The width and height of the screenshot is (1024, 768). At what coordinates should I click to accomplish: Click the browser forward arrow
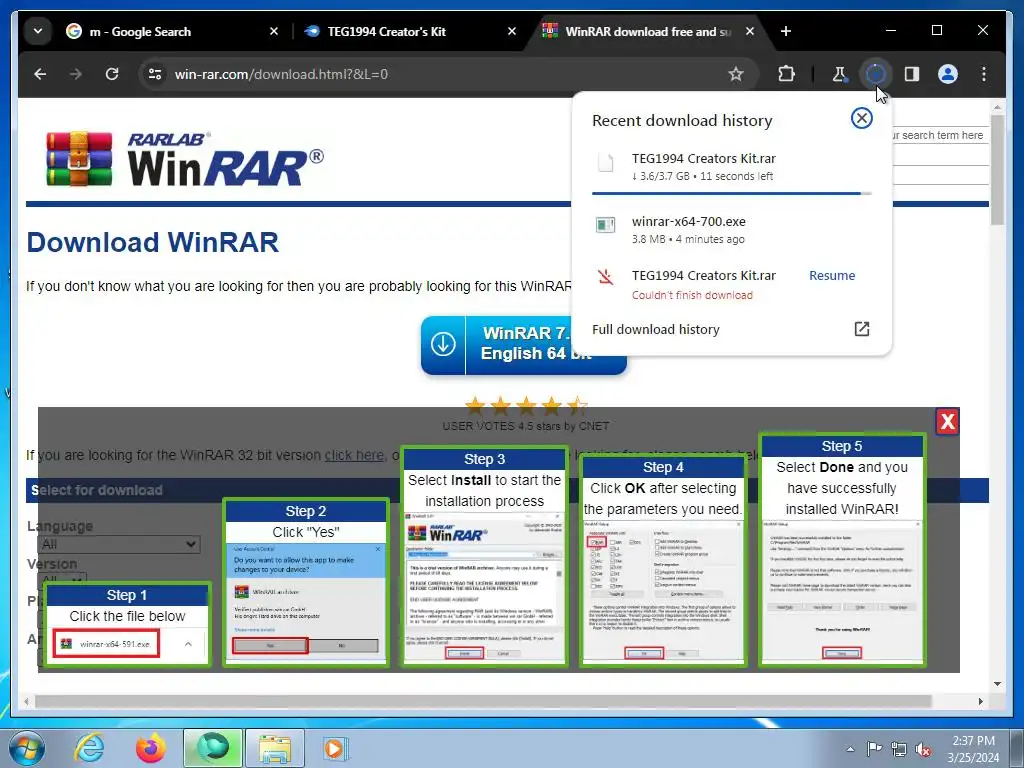76,74
